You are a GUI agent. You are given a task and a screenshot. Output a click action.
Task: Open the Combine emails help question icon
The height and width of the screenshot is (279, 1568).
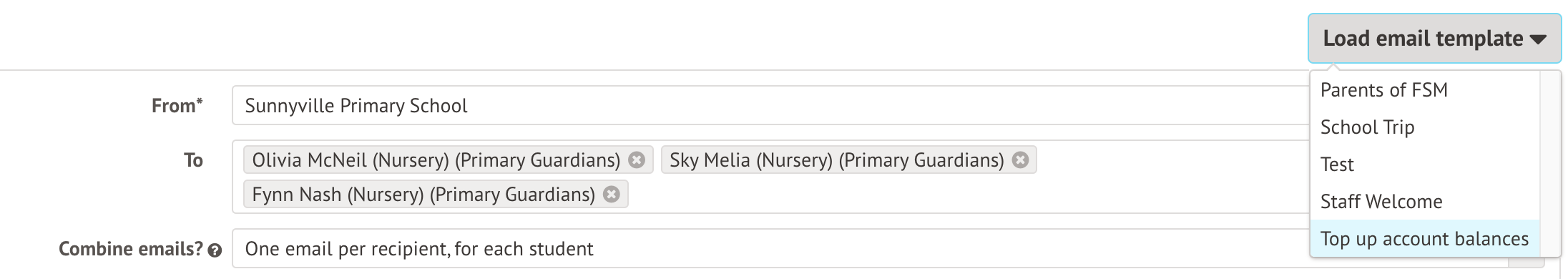point(215,250)
